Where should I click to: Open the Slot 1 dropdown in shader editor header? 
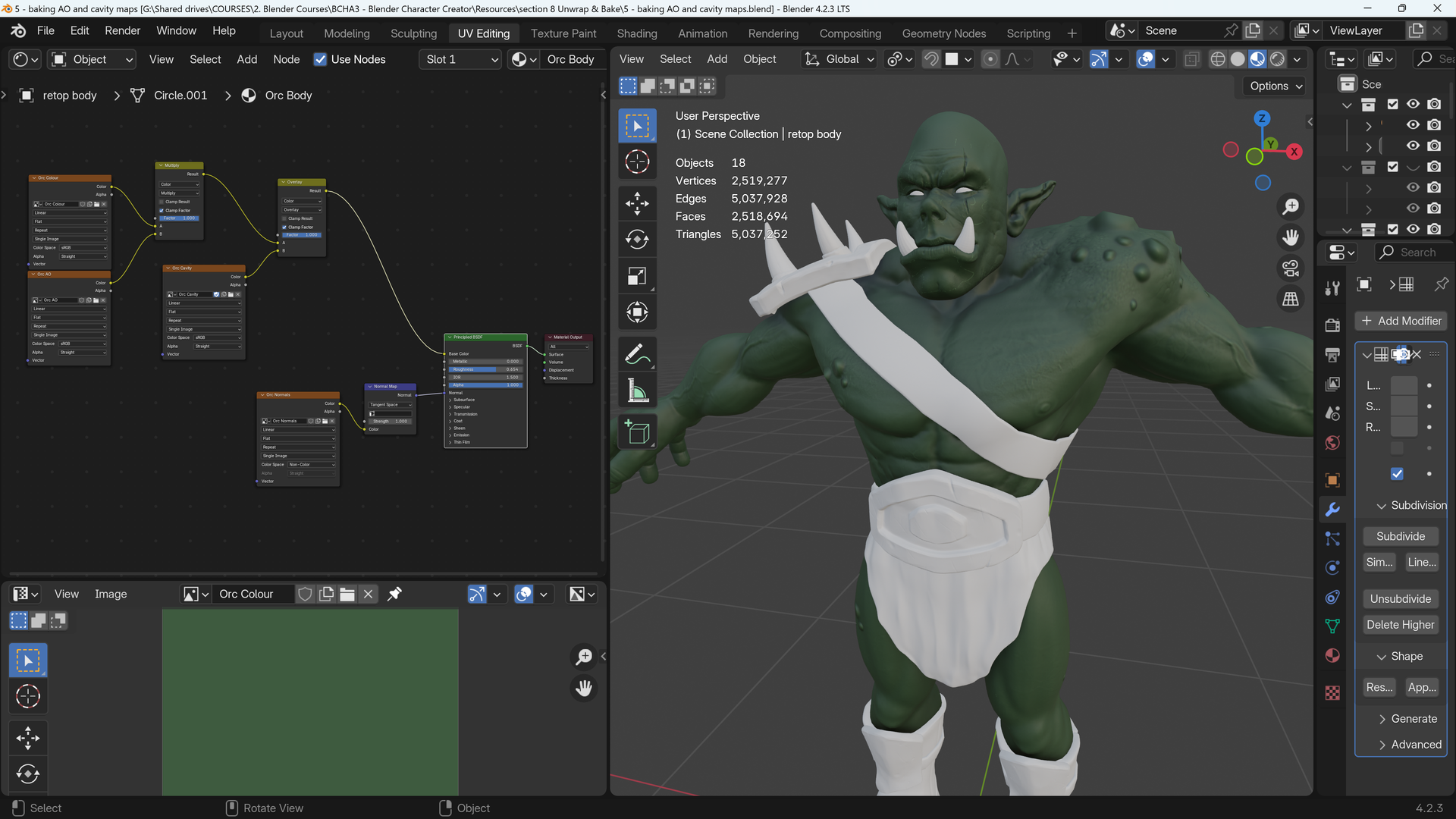(x=460, y=59)
